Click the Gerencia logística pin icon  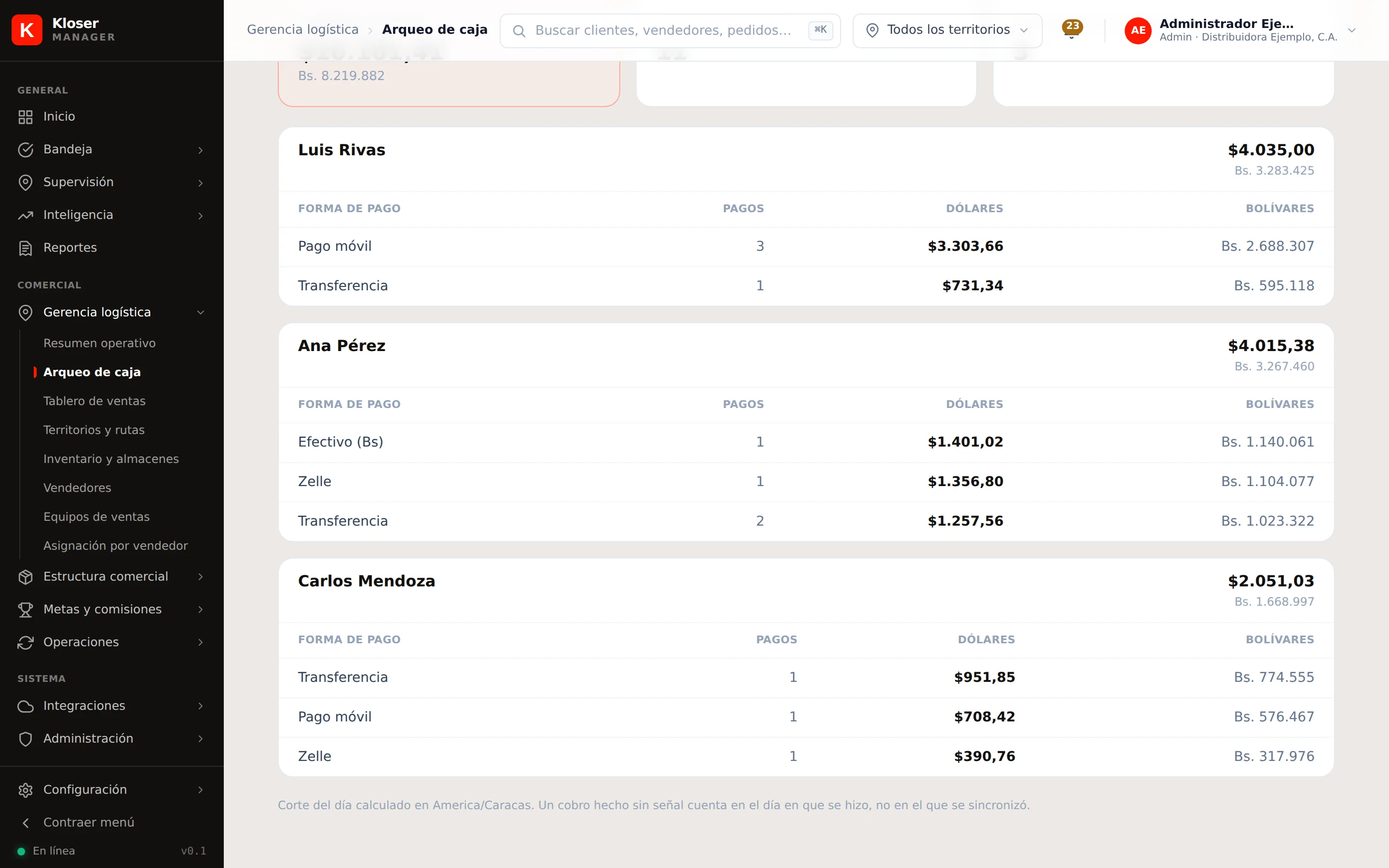[x=25, y=312]
